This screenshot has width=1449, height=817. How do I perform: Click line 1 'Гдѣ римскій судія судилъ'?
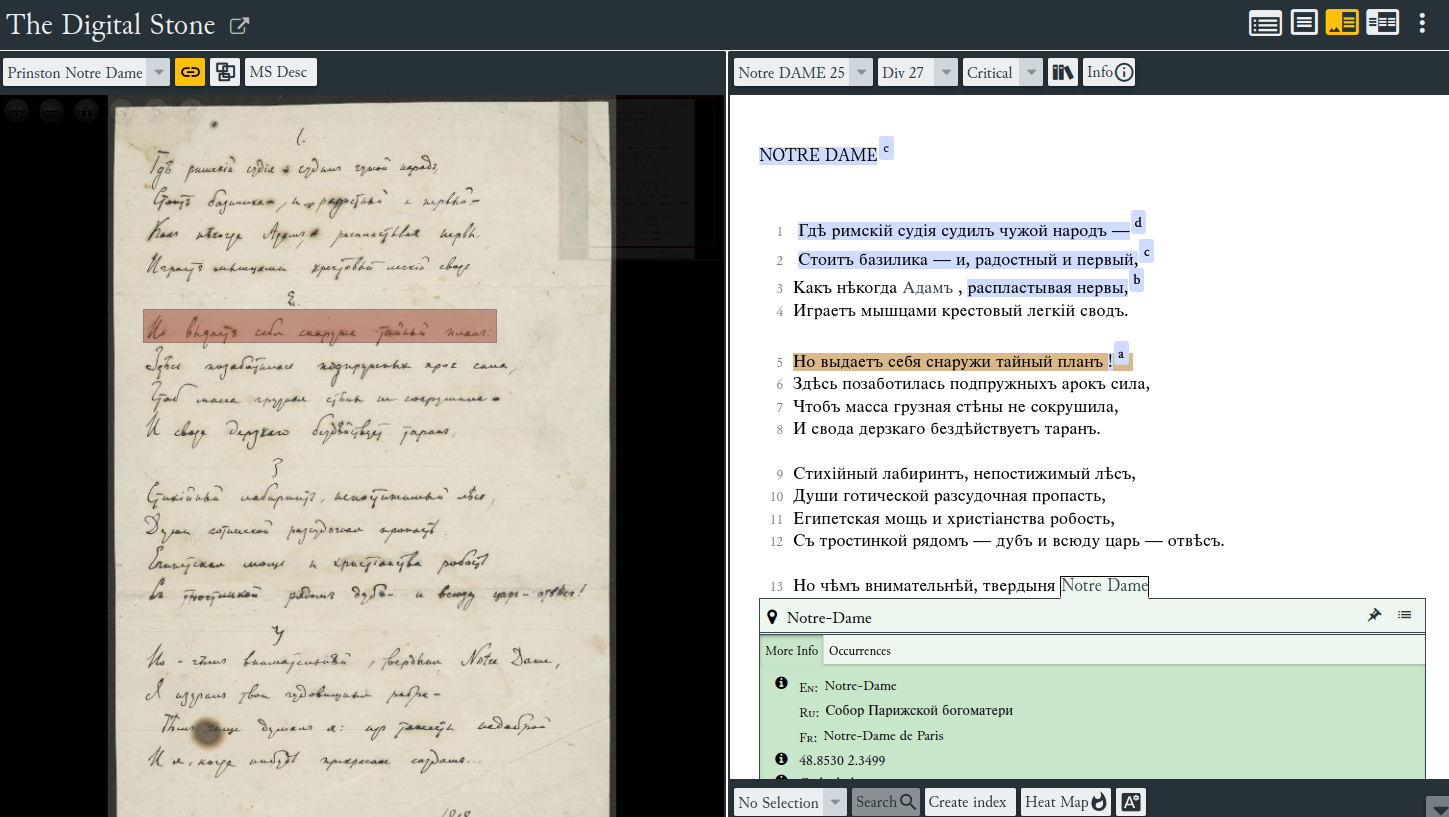point(963,231)
